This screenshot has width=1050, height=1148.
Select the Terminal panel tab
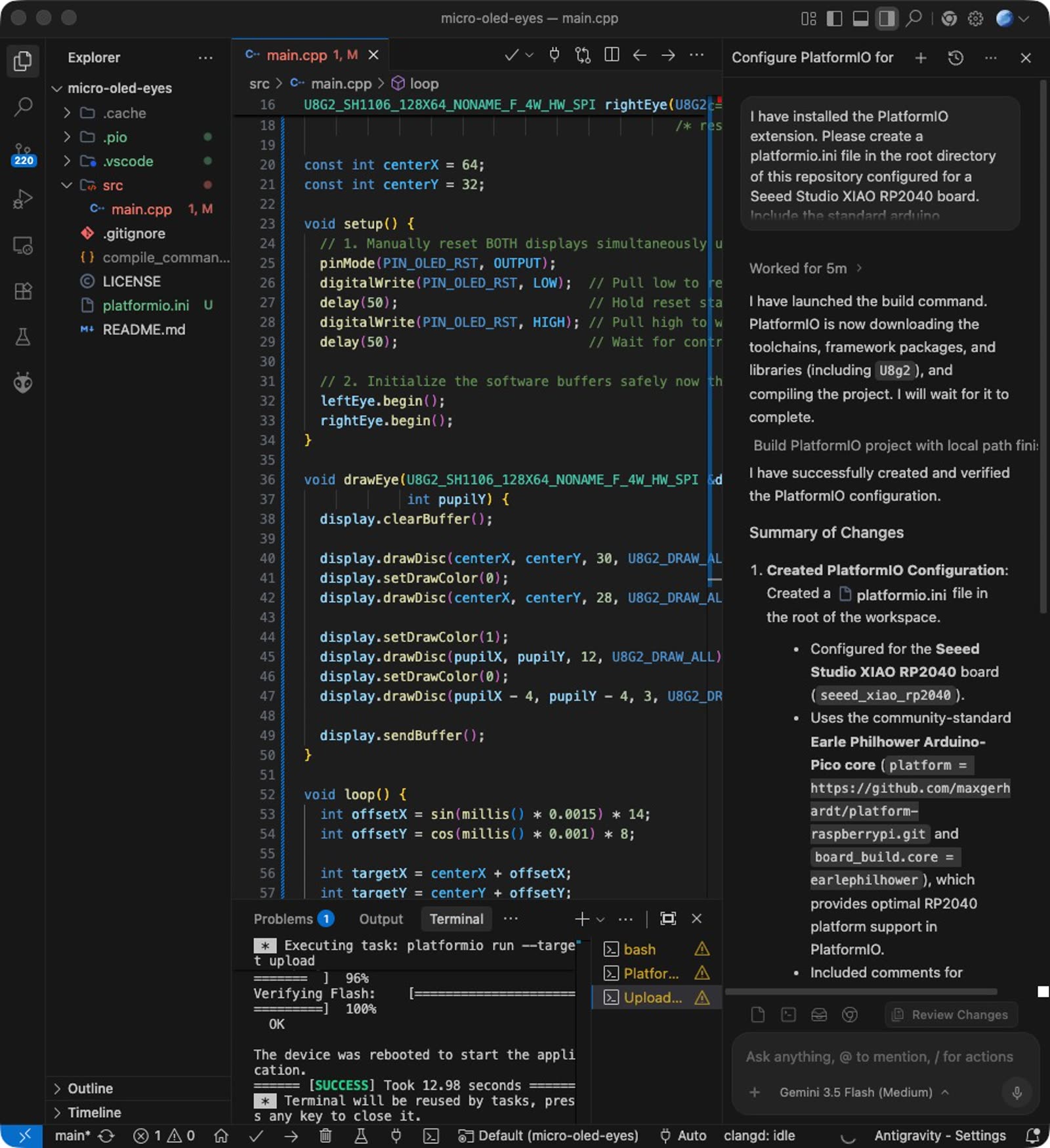[456, 919]
